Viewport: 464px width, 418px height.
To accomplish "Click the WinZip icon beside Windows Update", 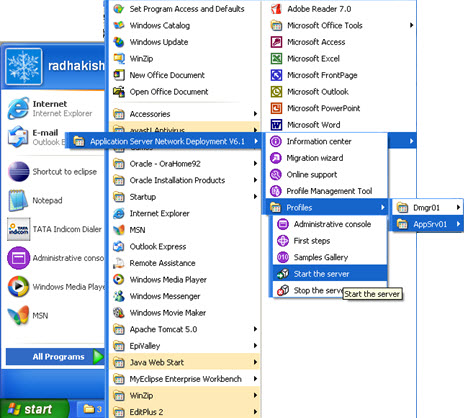I will point(119,59).
